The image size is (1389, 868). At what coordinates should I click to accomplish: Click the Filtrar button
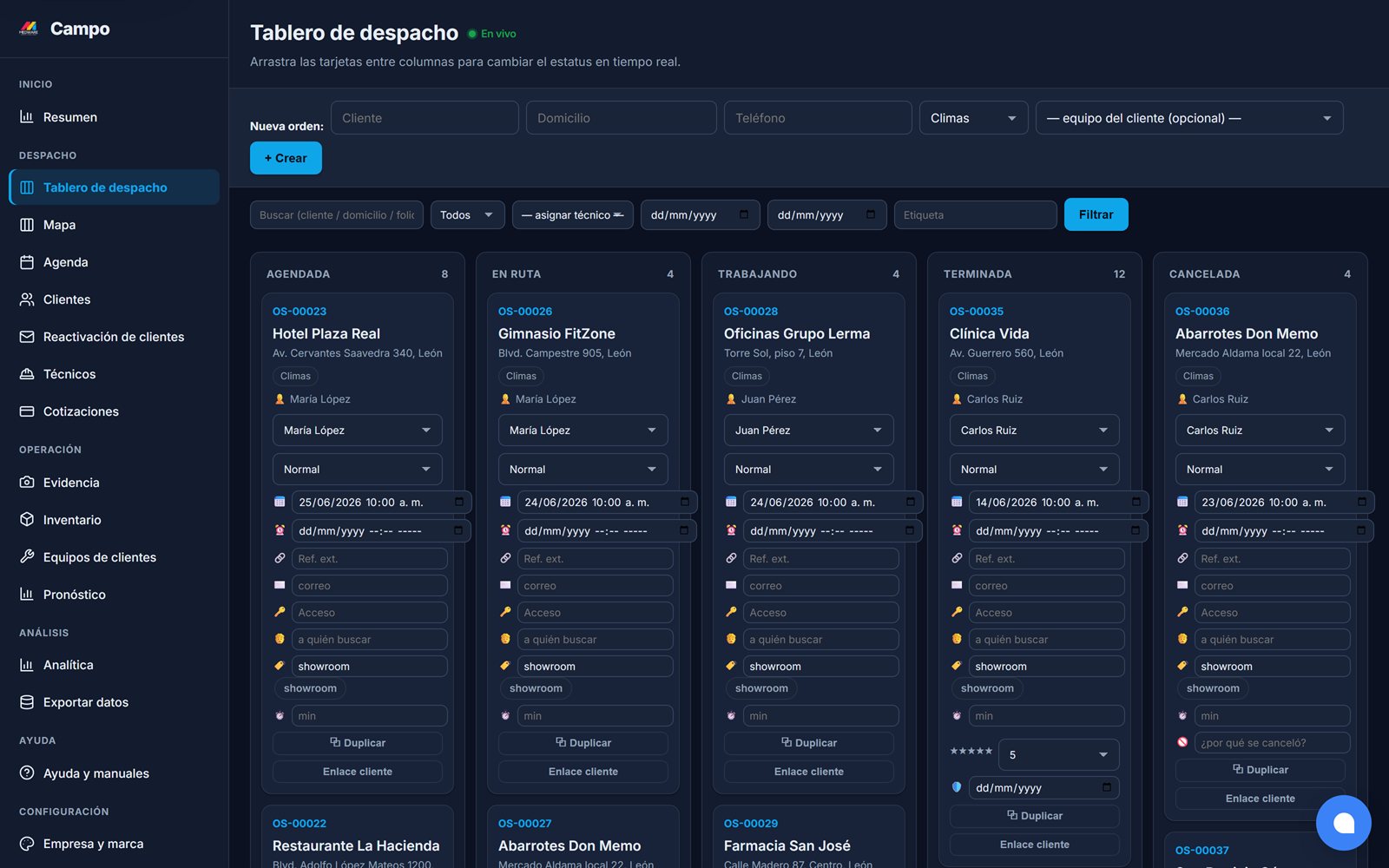coord(1096,214)
